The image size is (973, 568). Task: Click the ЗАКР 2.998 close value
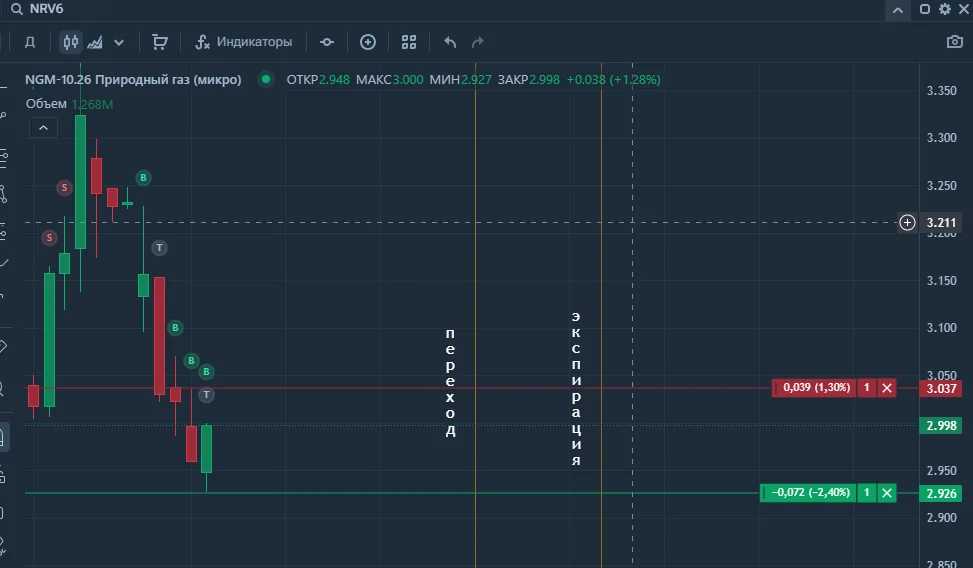click(529, 79)
